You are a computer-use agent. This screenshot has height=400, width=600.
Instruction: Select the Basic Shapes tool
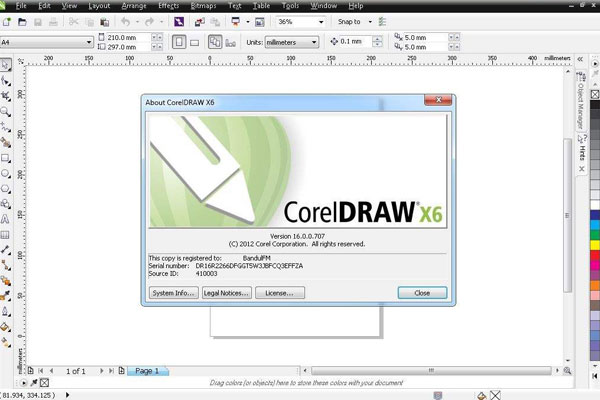click(5, 204)
